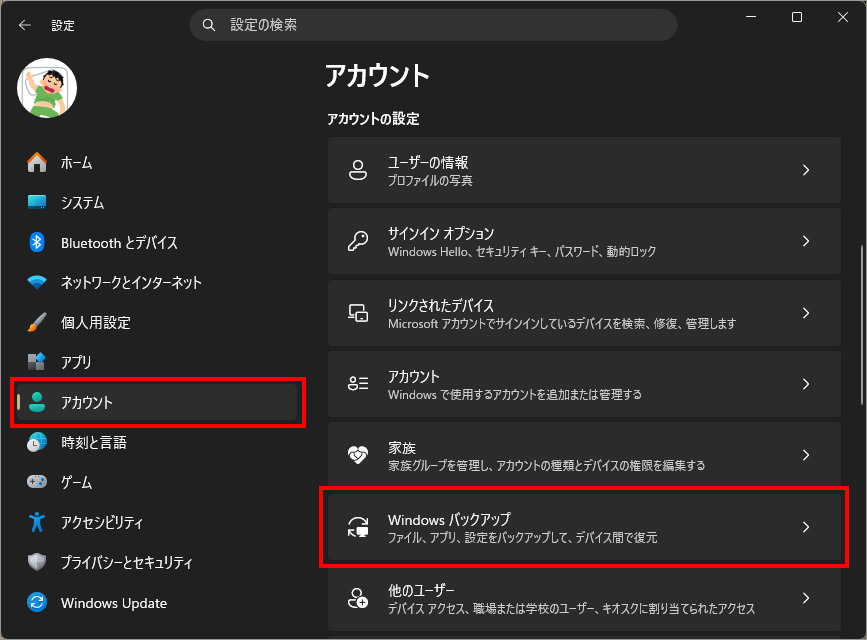Viewport: 867px width, 640px height.
Task: Open 他のユーザー settings row
Action: click(584, 599)
